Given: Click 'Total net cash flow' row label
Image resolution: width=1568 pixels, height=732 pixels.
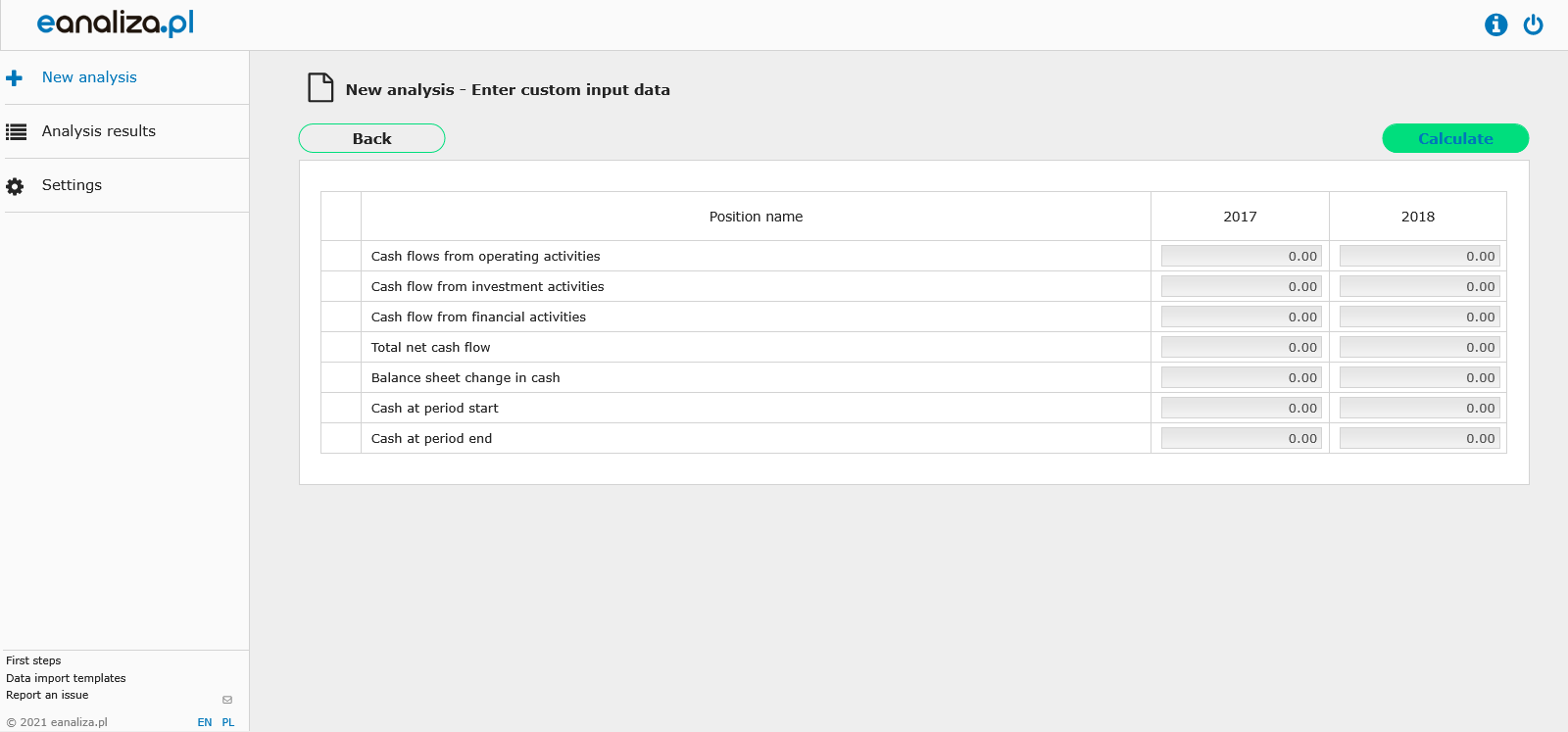Looking at the screenshot, I should (x=430, y=347).
